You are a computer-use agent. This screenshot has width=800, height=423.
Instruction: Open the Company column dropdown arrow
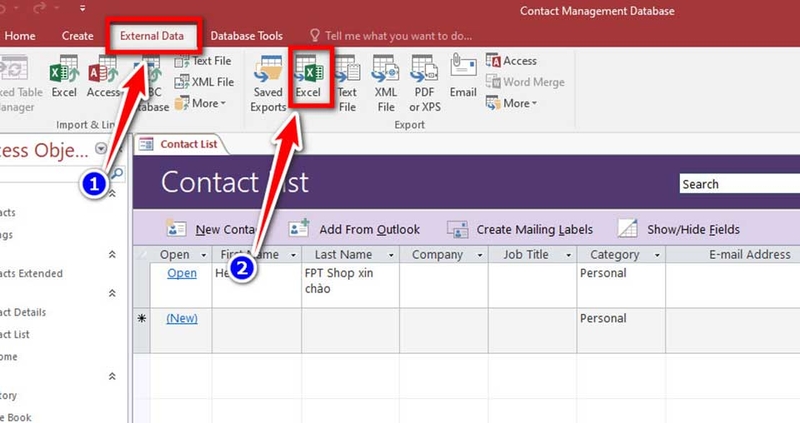(x=480, y=255)
